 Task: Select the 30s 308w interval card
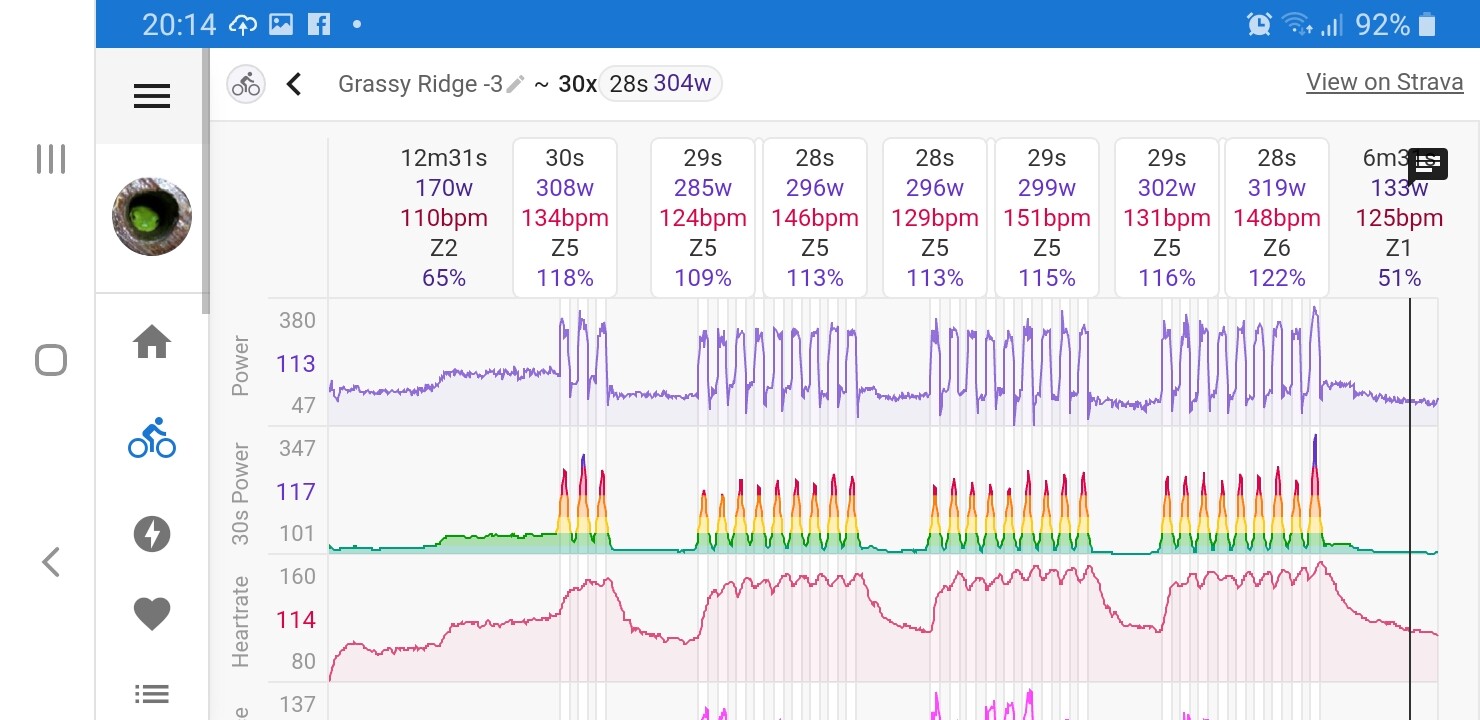[565, 218]
